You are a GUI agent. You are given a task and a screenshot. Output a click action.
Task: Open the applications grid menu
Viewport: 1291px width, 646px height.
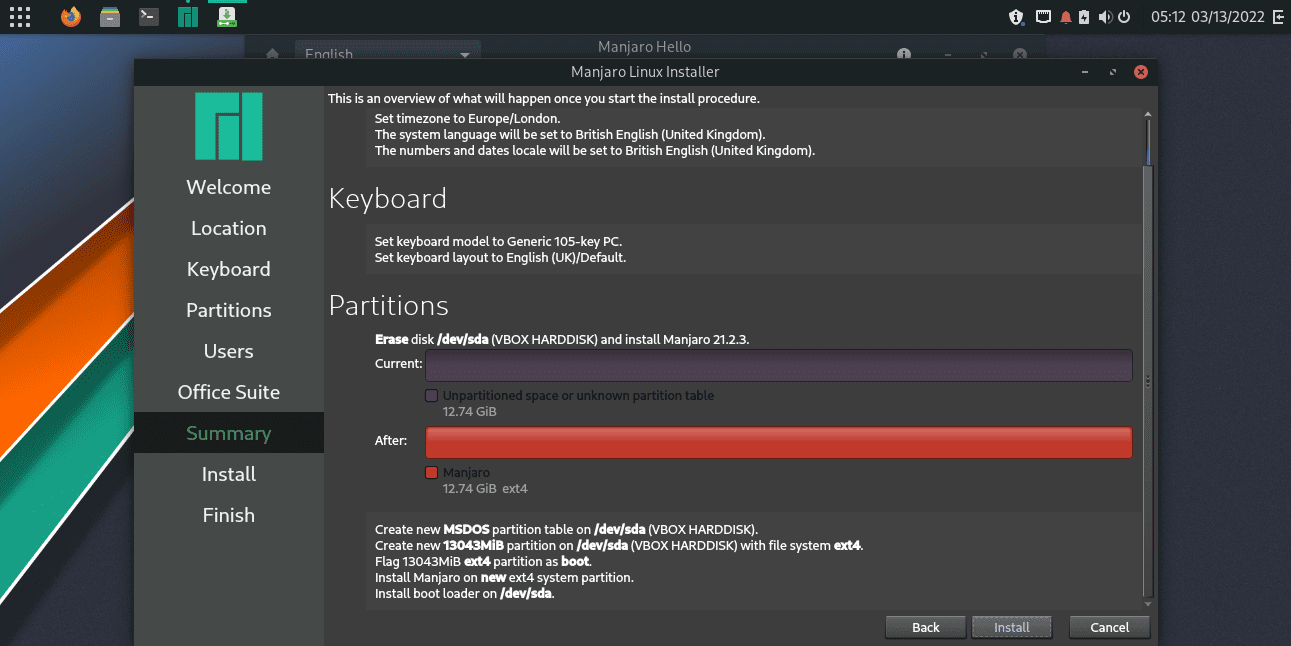(x=19, y=17)
